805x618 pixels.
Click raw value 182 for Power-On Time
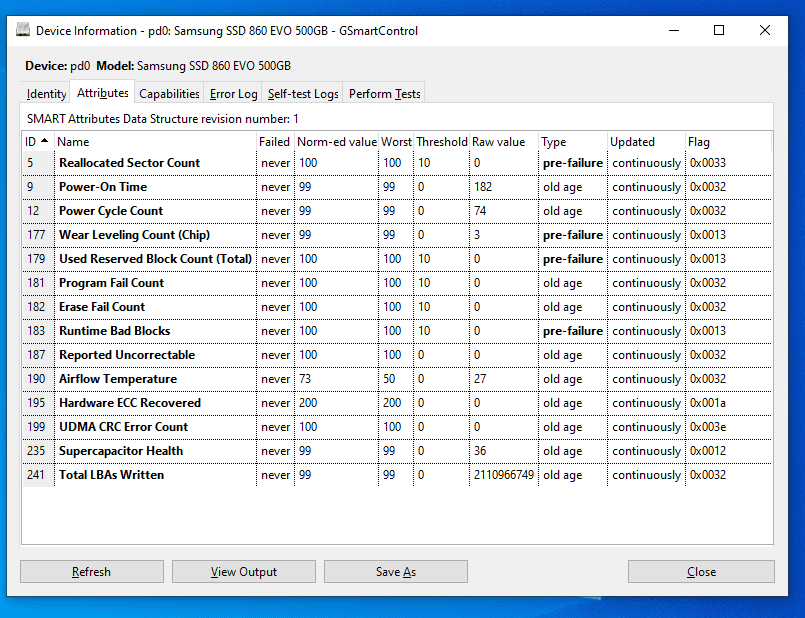tap(483, 187)
